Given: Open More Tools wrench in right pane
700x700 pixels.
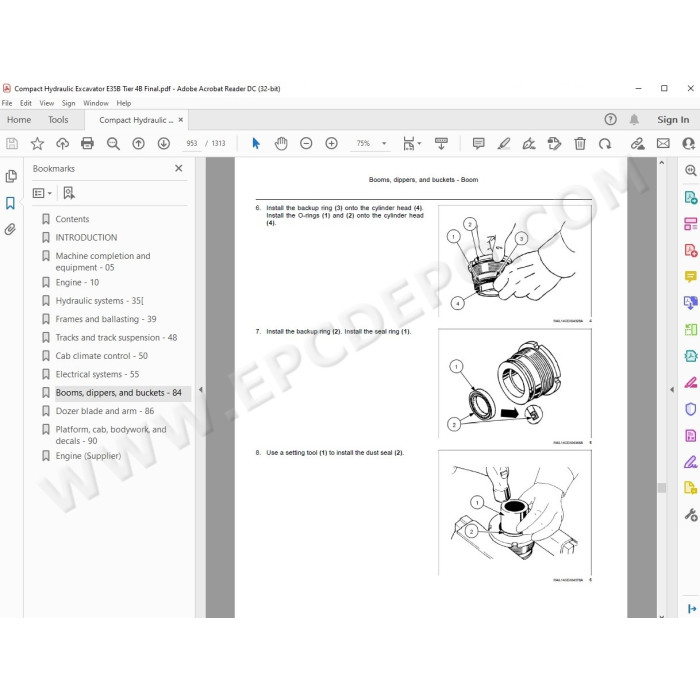Looking at the screenshot, I should [691, 515].
